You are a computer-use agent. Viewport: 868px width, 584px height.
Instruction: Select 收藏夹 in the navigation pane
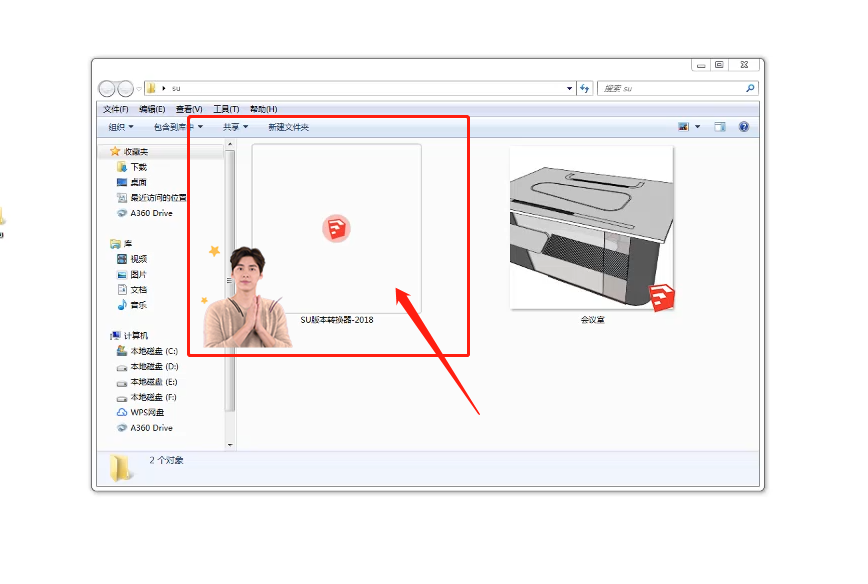[x=136, y=152]
